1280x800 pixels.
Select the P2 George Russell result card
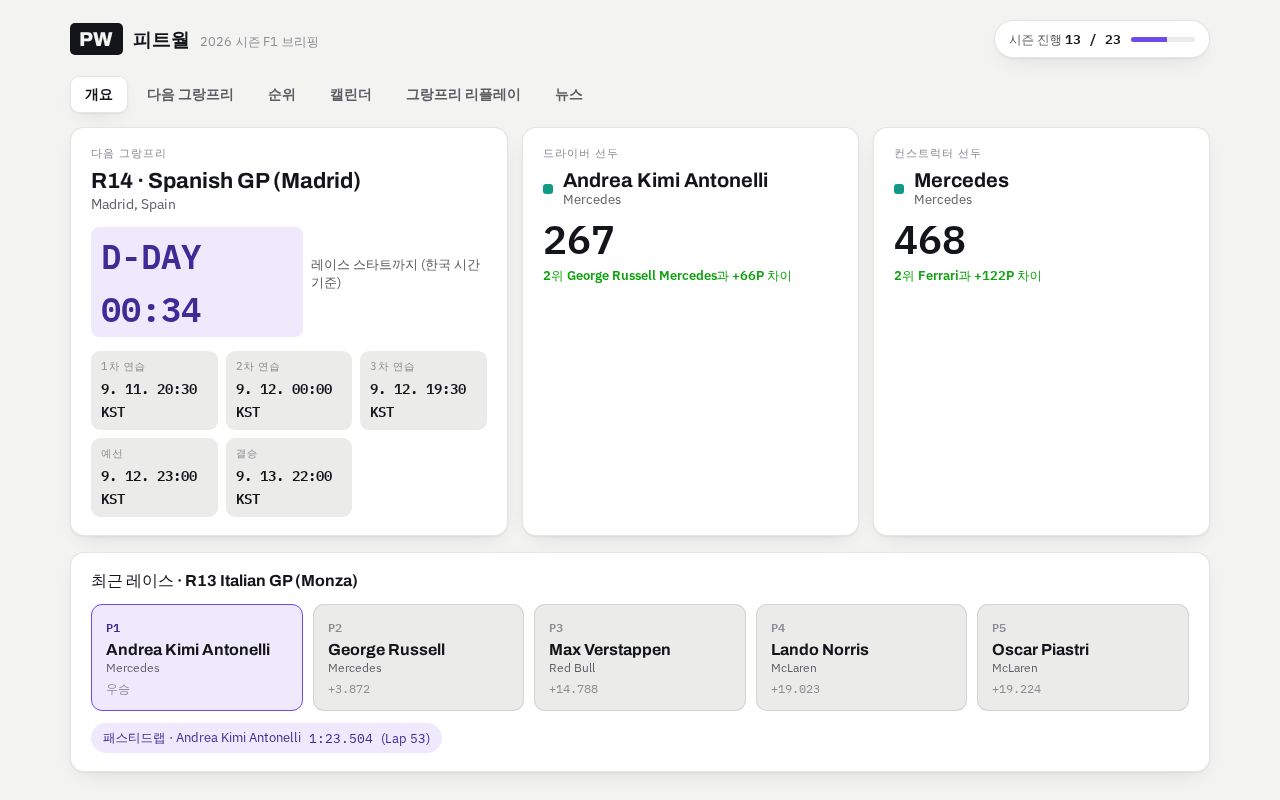[418, 657]
